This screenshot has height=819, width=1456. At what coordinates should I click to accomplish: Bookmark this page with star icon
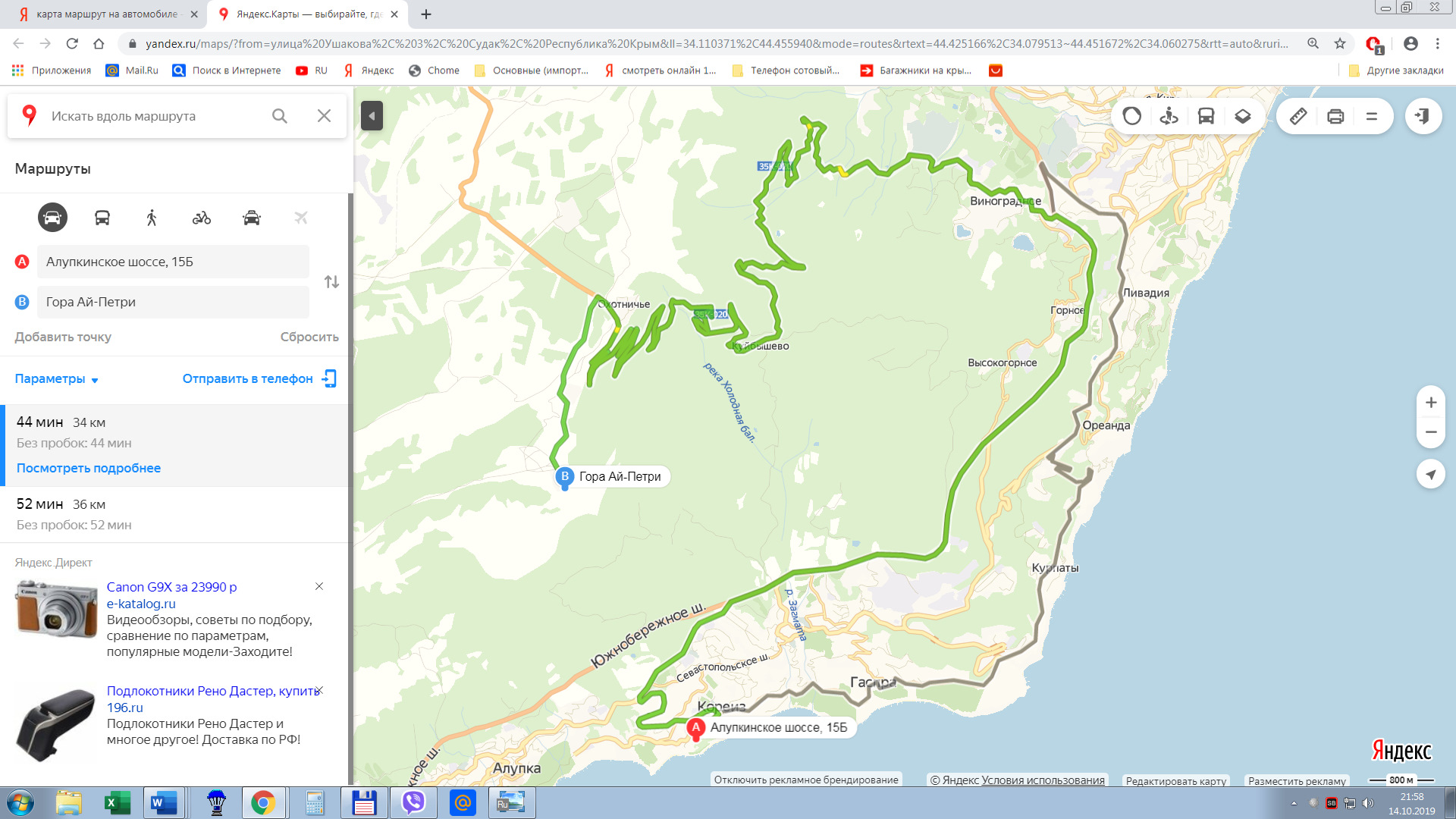pos(1340,43)
